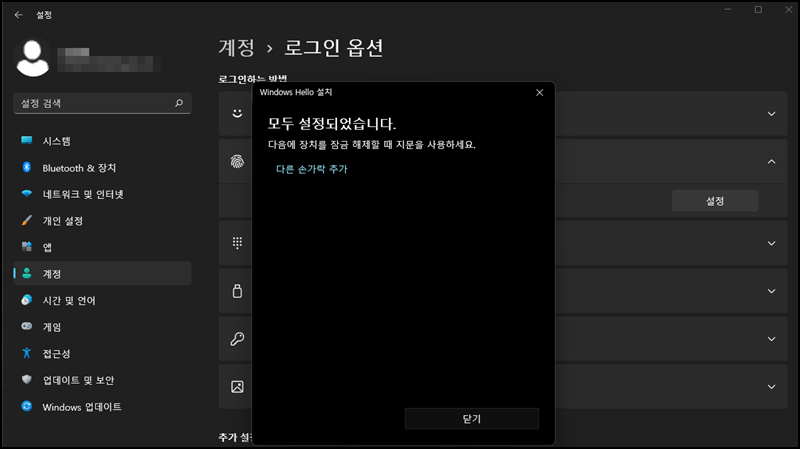Click the search magnifier icon
The width and height of the screenshot is (800, 449).
point(179,103)
